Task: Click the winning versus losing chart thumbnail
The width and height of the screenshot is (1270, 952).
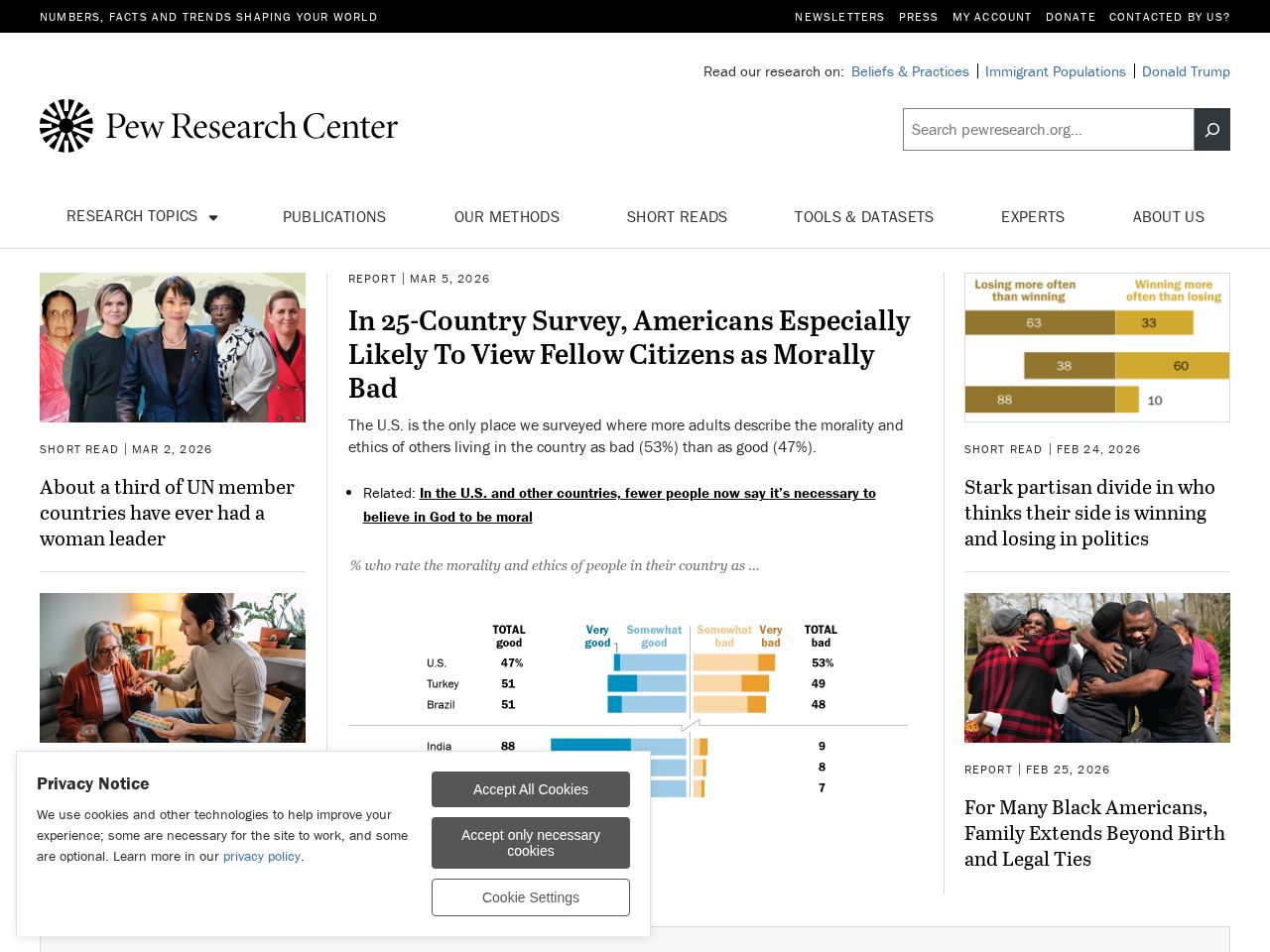Action: point(1097,347)
